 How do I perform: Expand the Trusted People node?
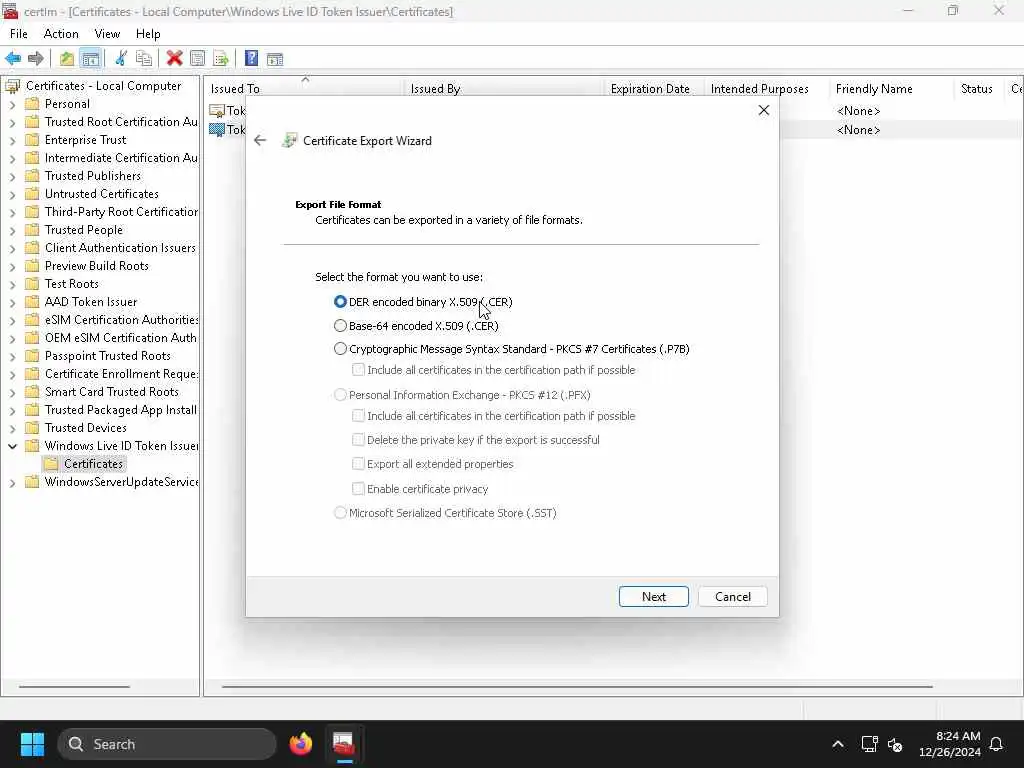tap(12, 231)
